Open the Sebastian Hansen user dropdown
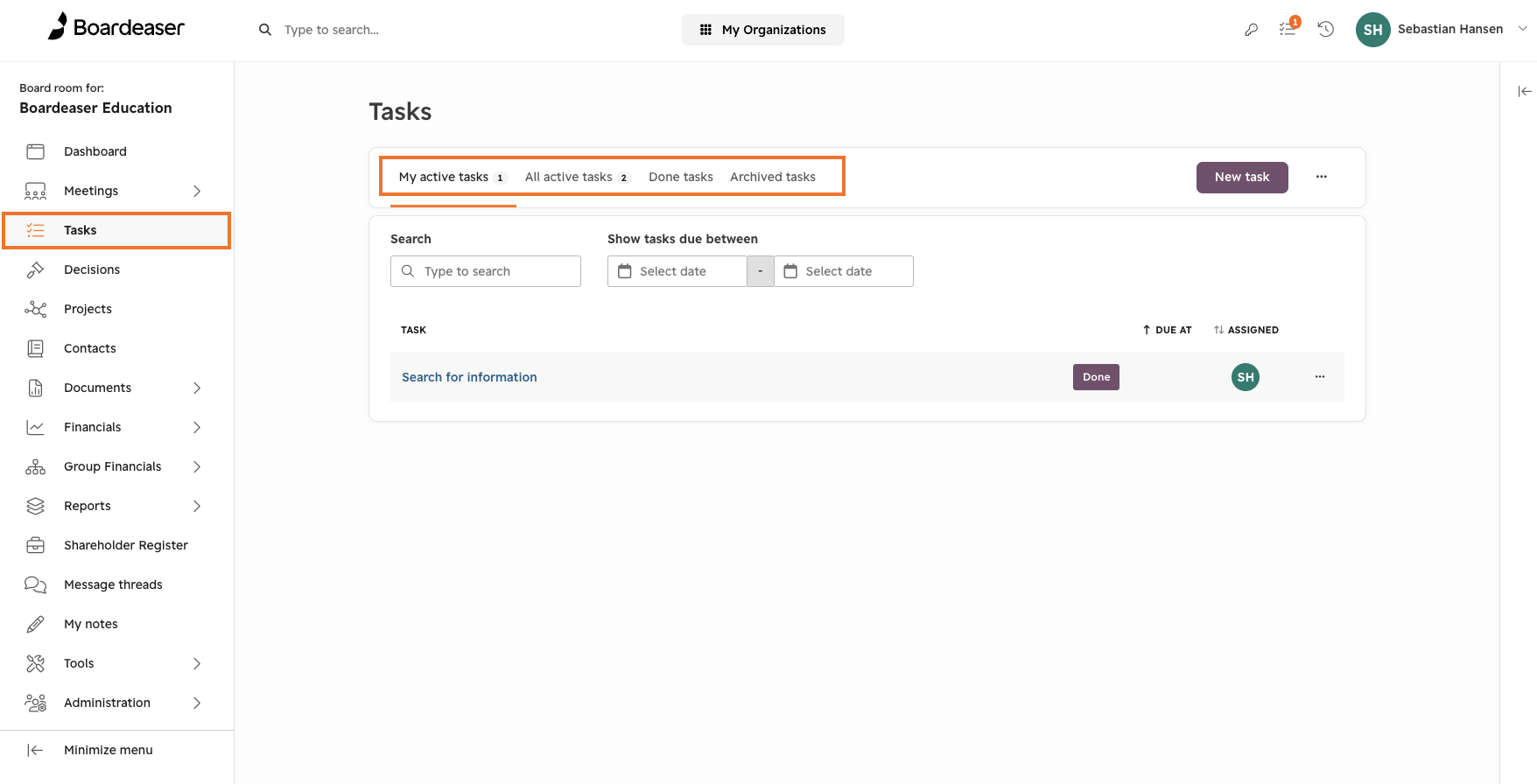Screen dimensions: 1537x784 point(1442,30)
